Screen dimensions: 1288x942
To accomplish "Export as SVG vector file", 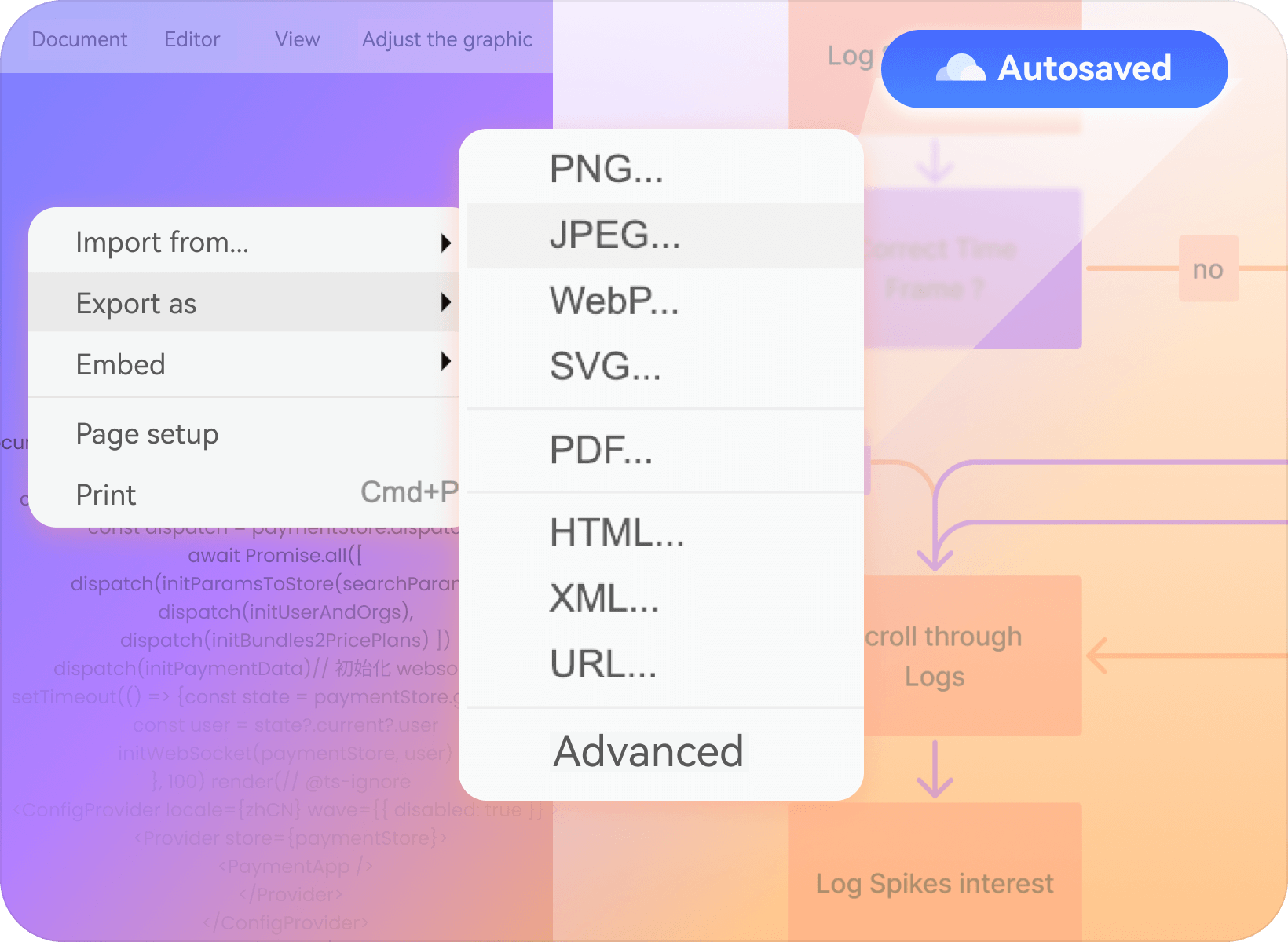I will pos(605,367).
